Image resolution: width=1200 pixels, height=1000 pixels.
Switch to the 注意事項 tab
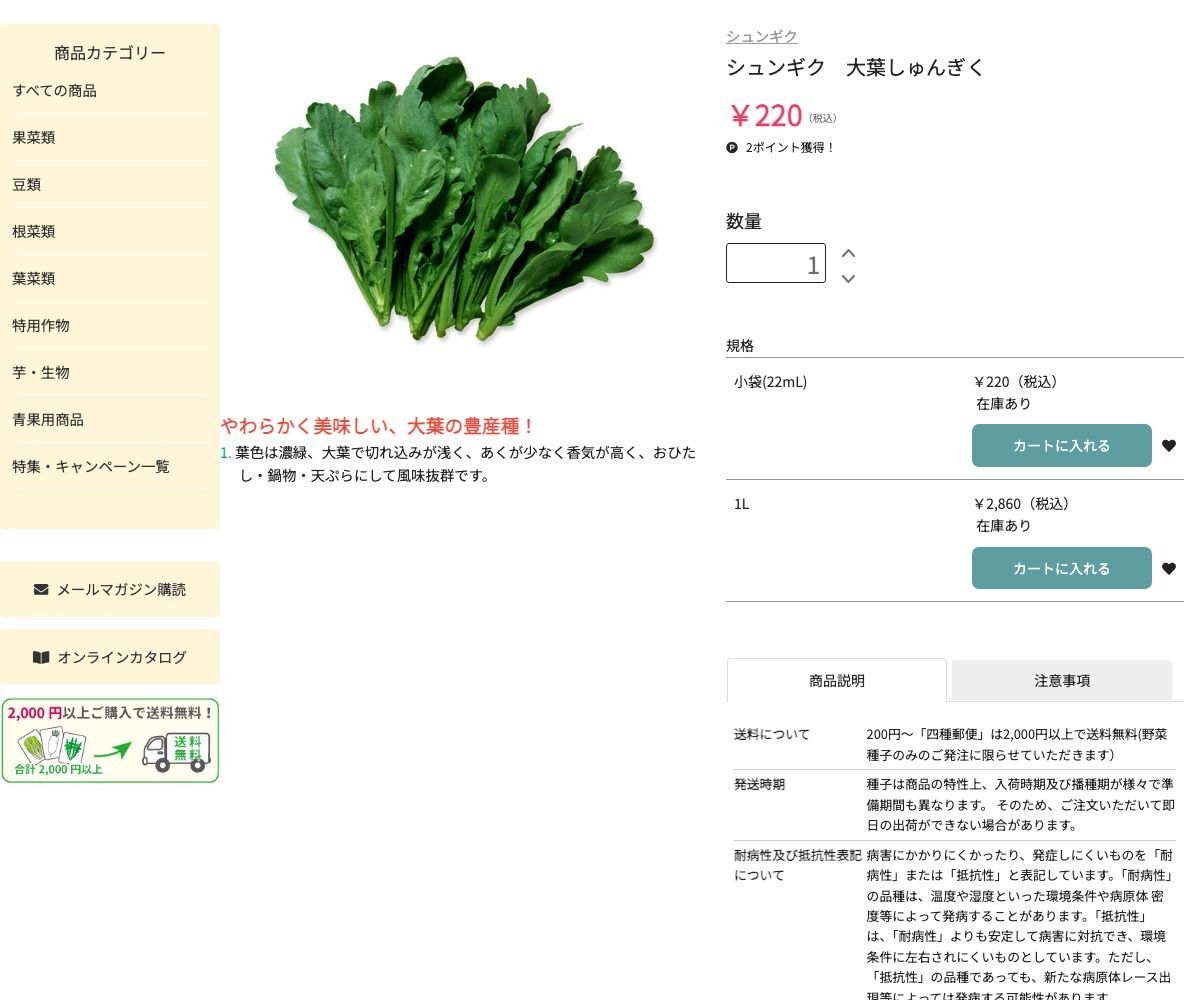coord(1062,680)
